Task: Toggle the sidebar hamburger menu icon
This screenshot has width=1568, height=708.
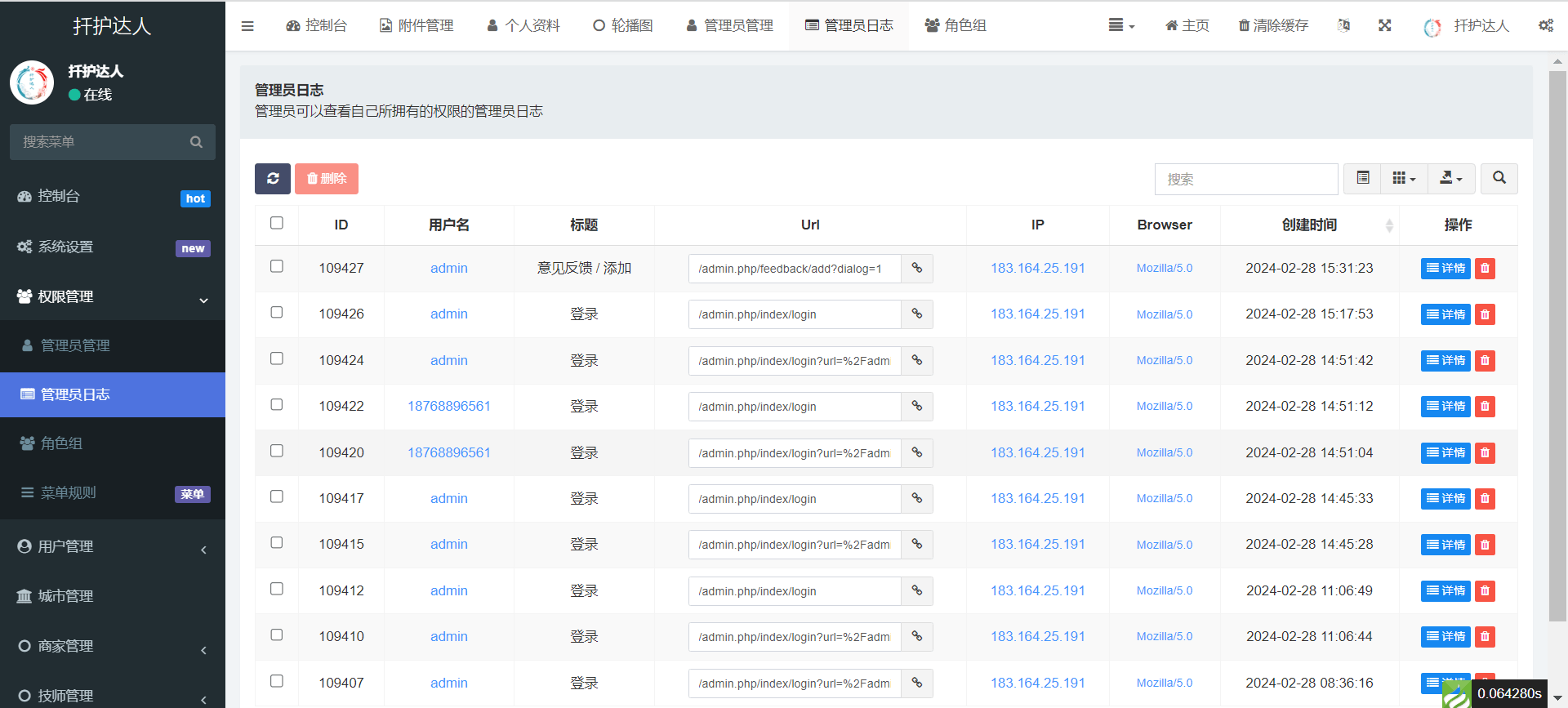Action: click(x=247, y=26)
